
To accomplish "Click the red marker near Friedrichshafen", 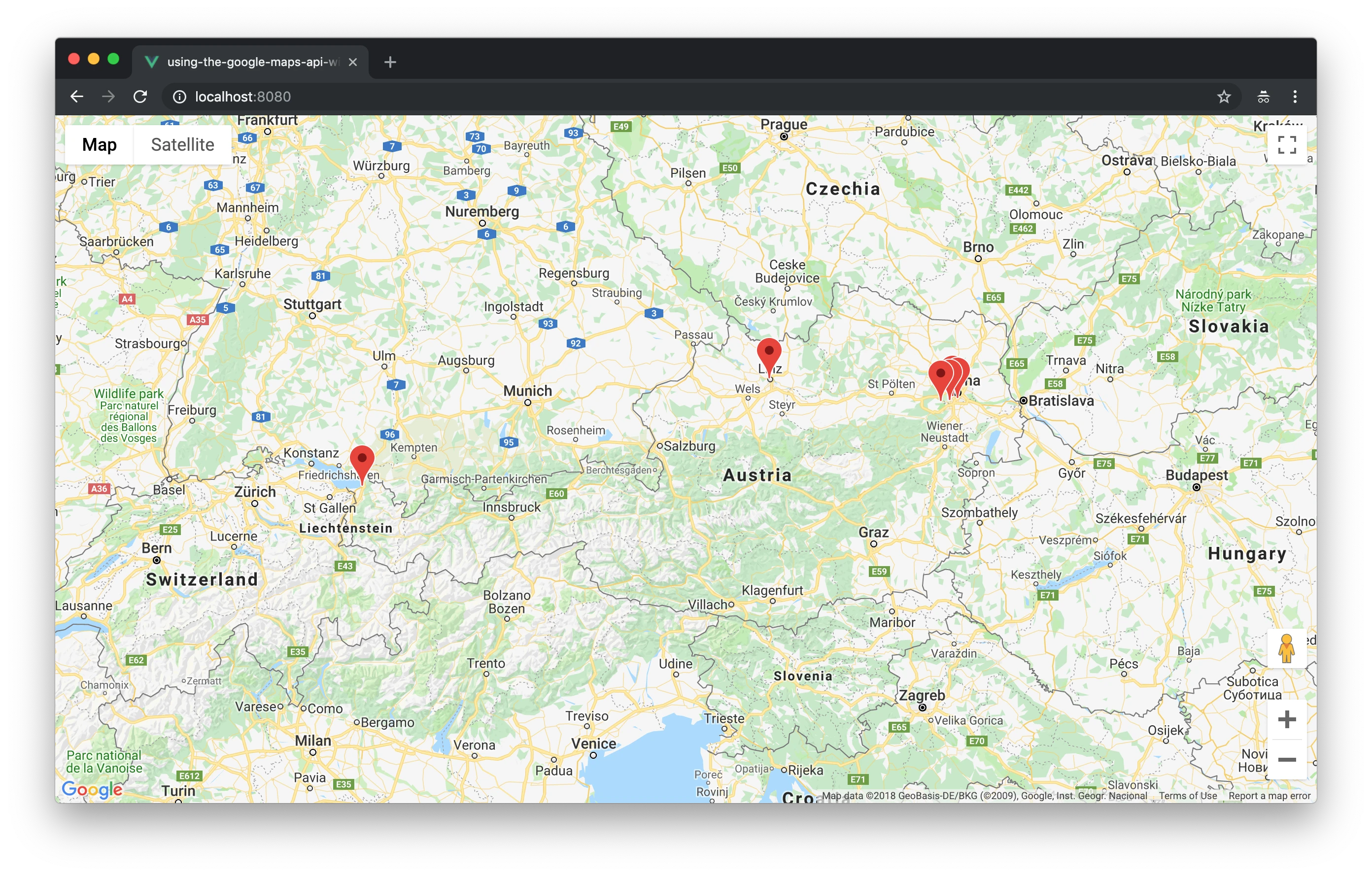I will pyautogui.click(x=362, y=461).
